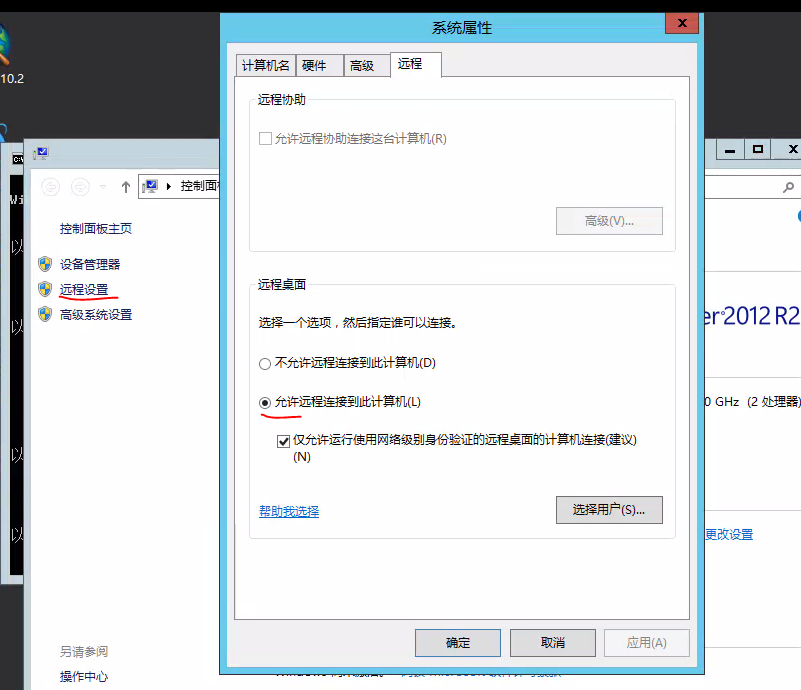Click the up-one-level arrow in Control Panel

click(x=126, y=185)
